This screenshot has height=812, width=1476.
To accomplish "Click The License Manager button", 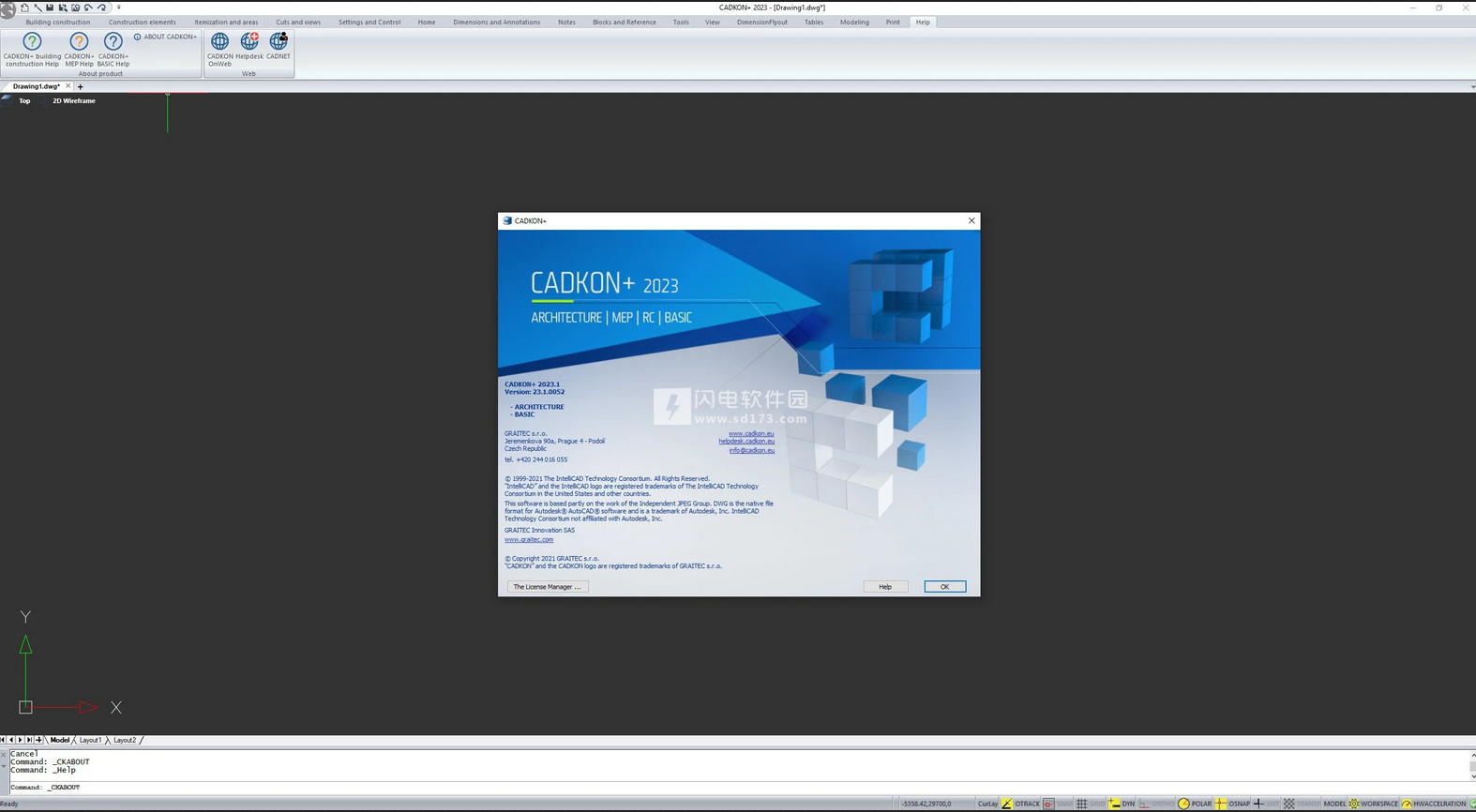I will coord(547,587).
